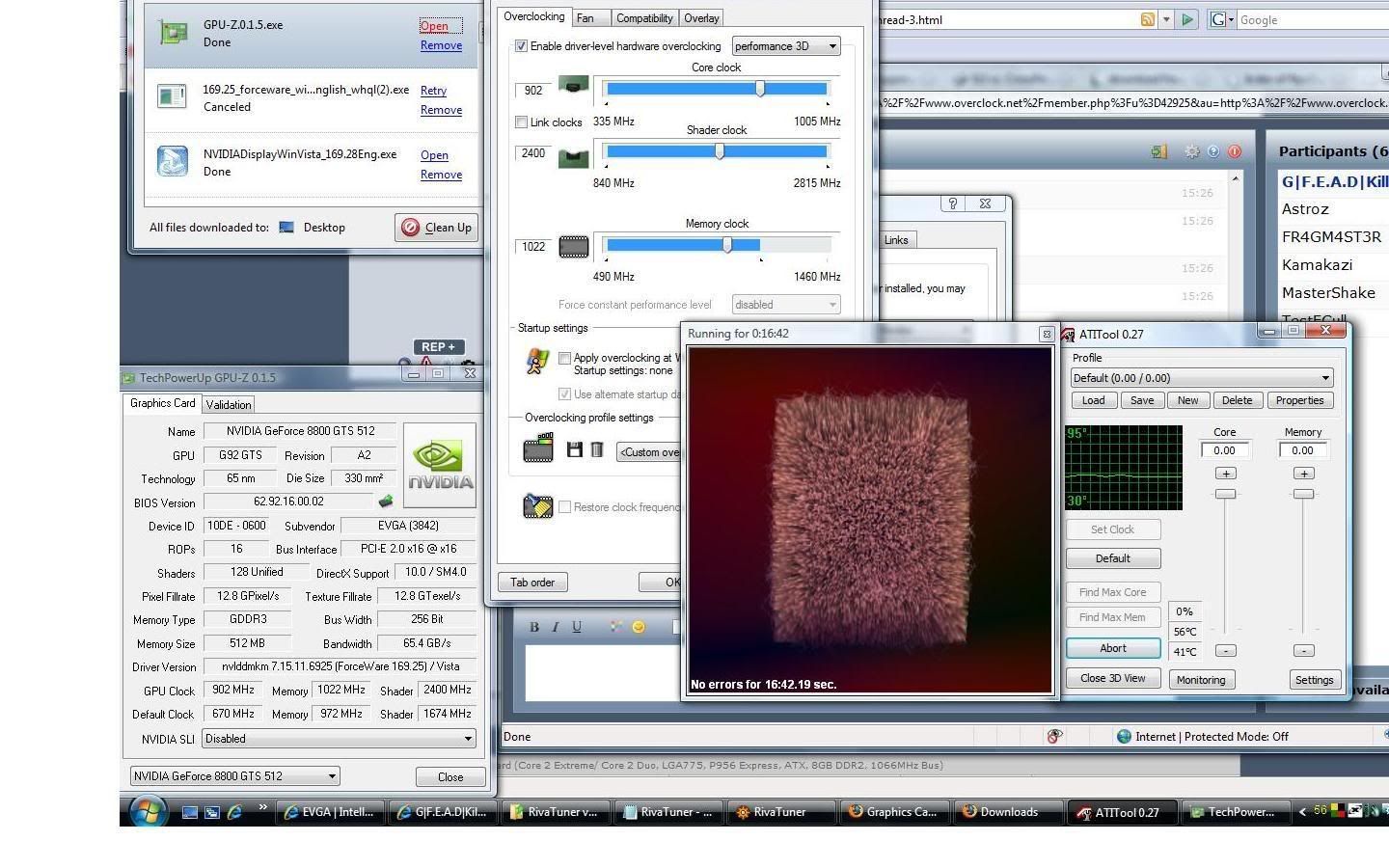Open the address bar history dropdown arrow
This screenshot has width=1389, height=868.
point(1166,19)
